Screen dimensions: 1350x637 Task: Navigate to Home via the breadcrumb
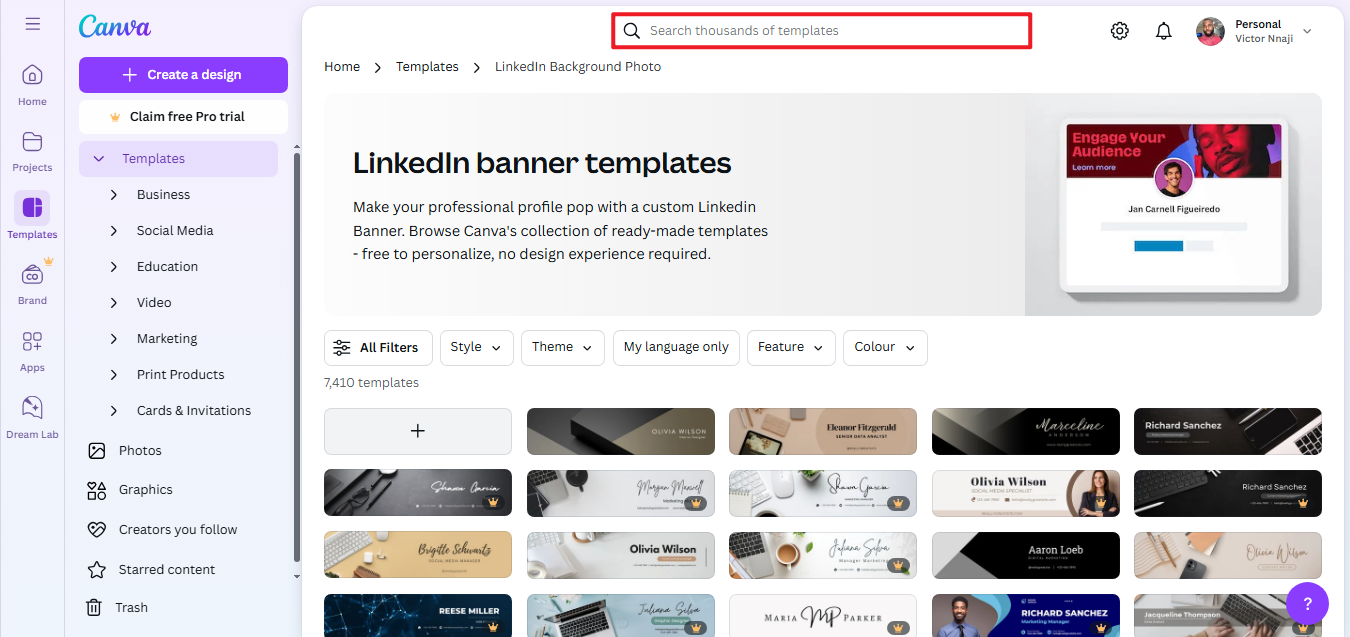[x=342, y=66]
